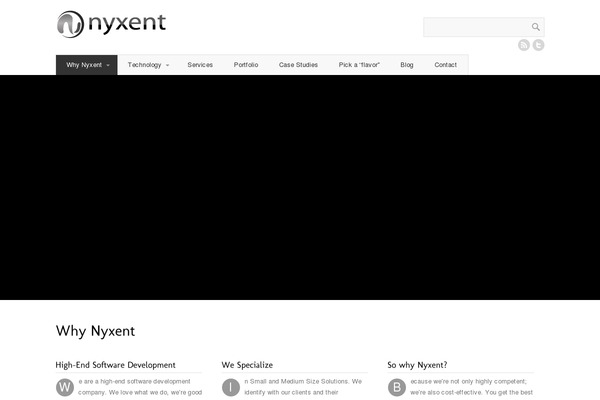Screen dimensions: 600x400
Task: Focus the search input field
Action: (484, 27)
